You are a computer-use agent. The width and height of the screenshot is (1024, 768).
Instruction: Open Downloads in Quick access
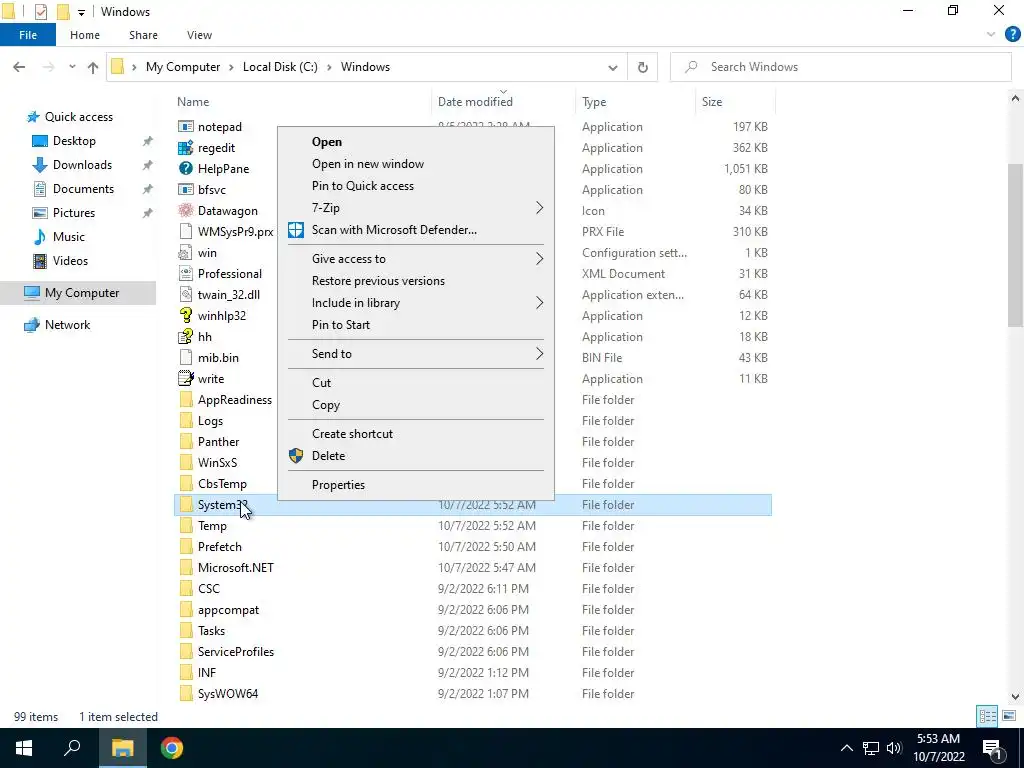(x=82, y=165)
